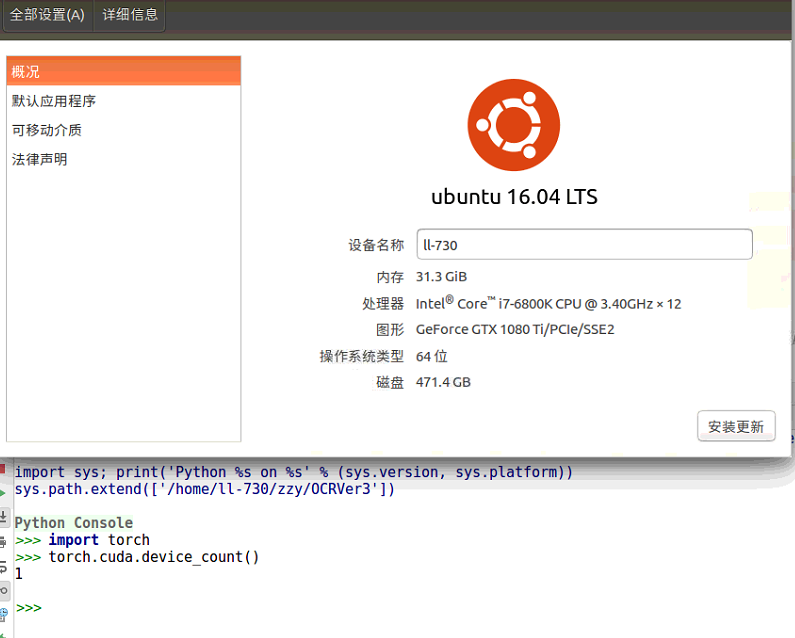Click the sys.path.extend line in console
The height and width of the screenshot is (638, 795).
pos(204,489)
